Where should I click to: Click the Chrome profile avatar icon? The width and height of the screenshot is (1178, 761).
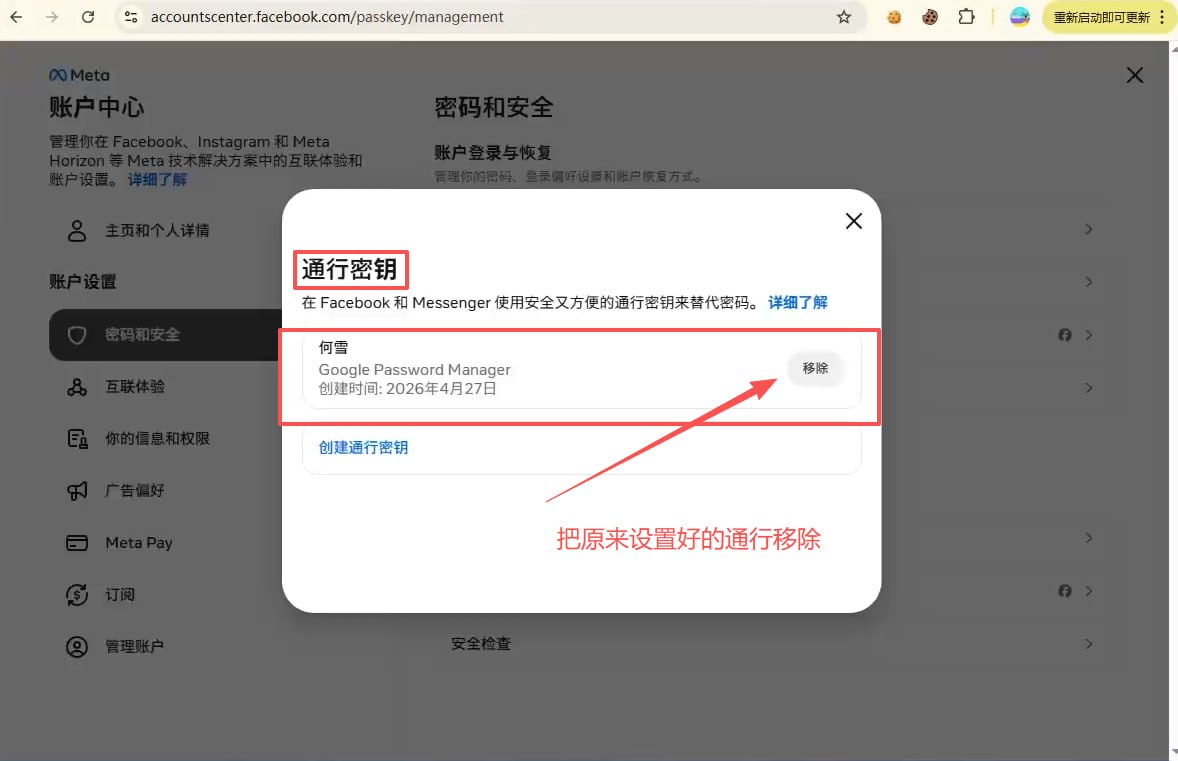[x=1020, y=17]
